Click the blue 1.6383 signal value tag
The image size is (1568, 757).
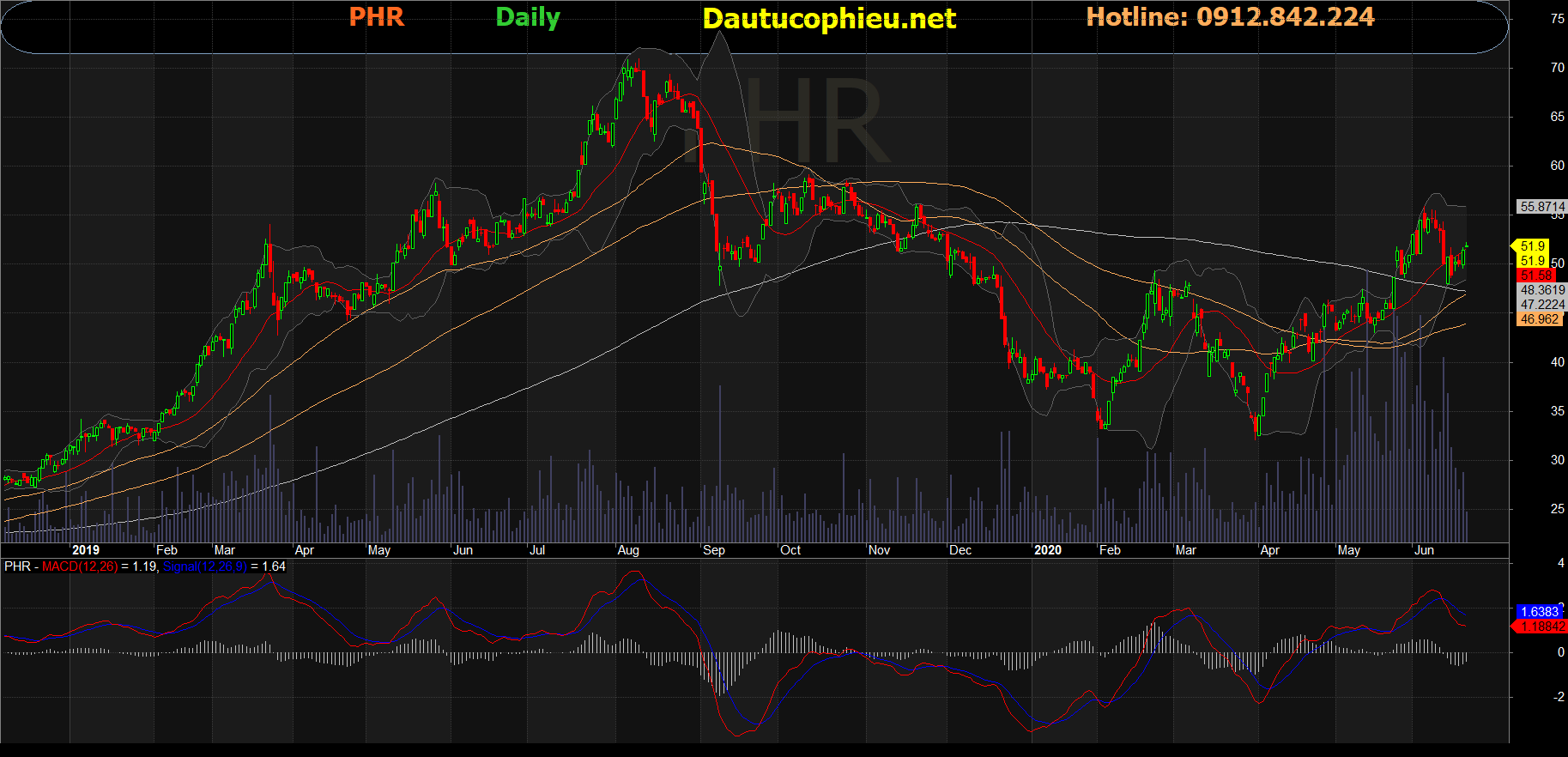click(1540, 612)
